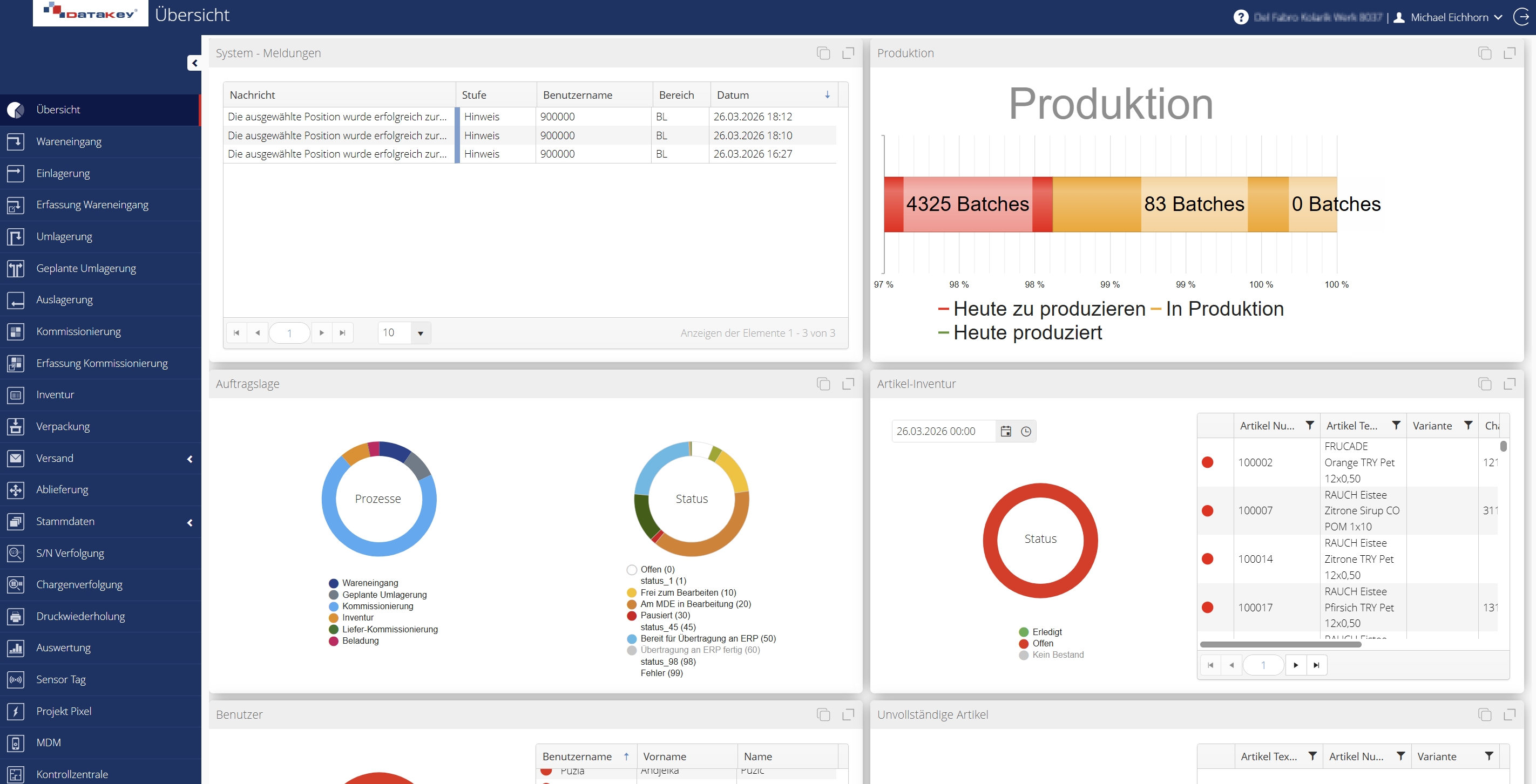Maximize the Produktion panel
Screen dimensions: 1536x784
(1509, 53)
